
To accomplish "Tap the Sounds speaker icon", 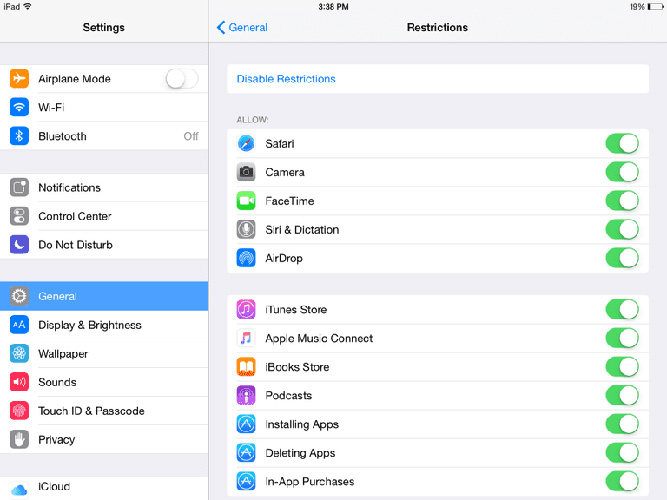I will click(x=19, y=382).
